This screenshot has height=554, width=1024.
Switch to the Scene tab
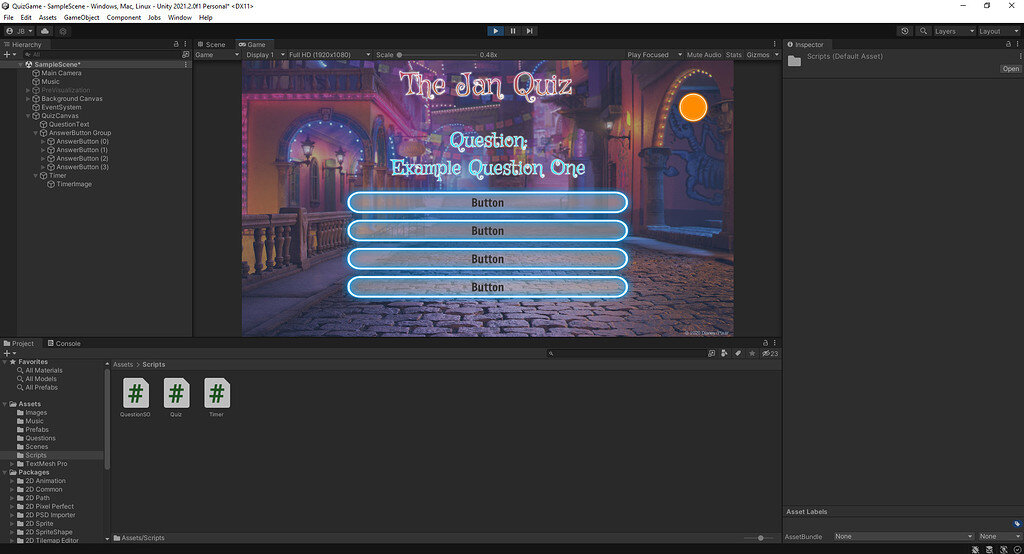[x=212, y=44]
